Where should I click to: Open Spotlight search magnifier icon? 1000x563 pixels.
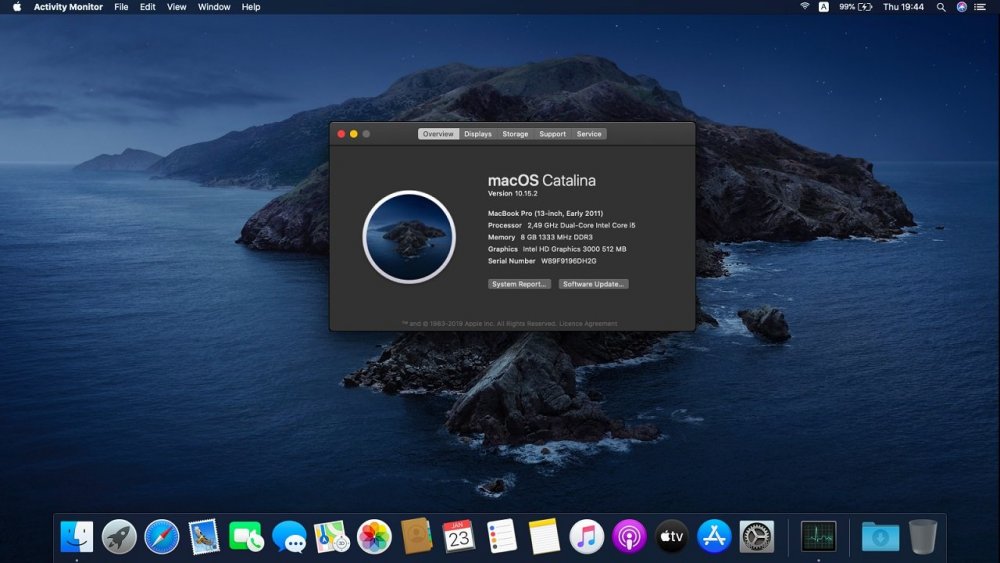941,7
